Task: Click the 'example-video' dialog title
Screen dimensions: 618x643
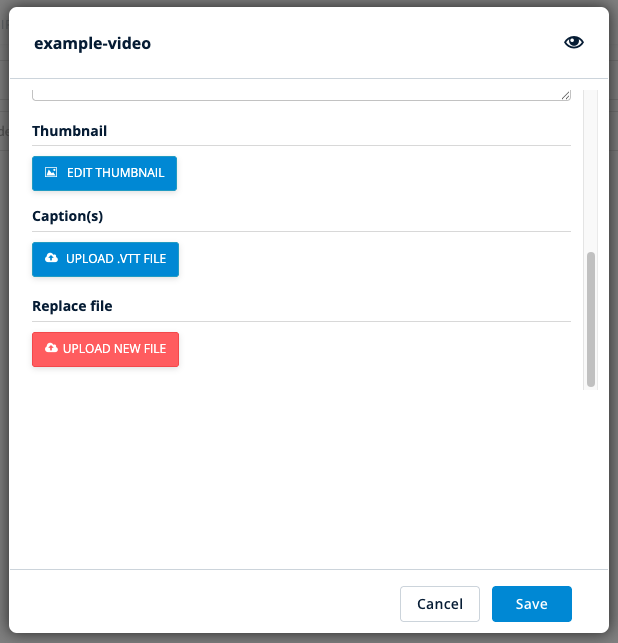Action: click(x=92, y=43)
